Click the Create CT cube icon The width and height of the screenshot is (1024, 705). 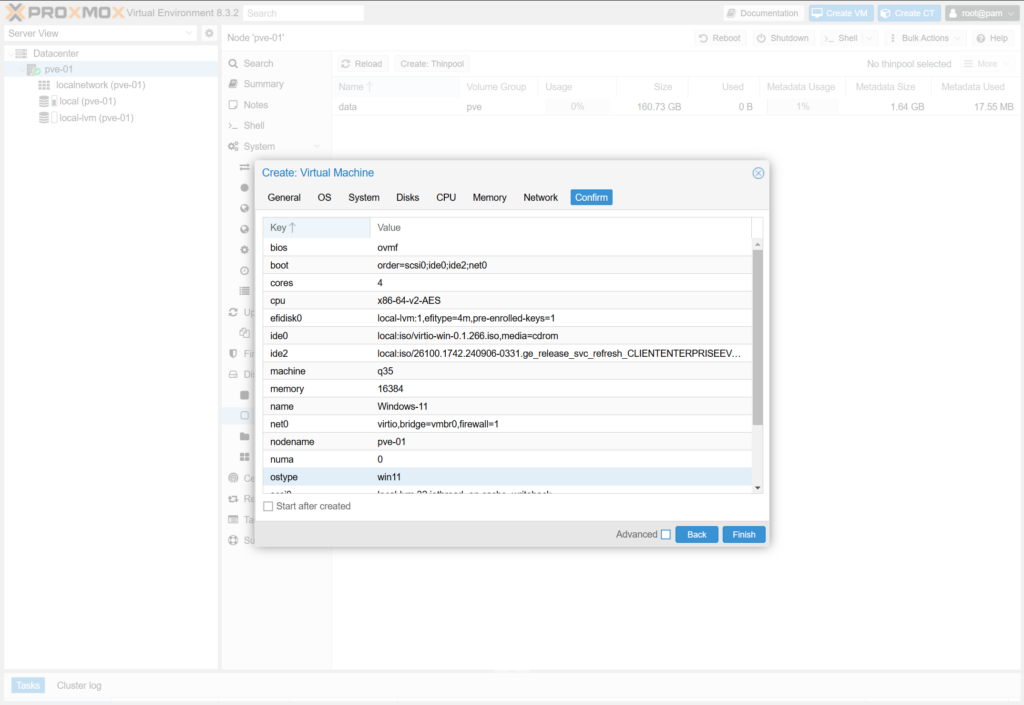pyautogui.click(x=886, y=13)
